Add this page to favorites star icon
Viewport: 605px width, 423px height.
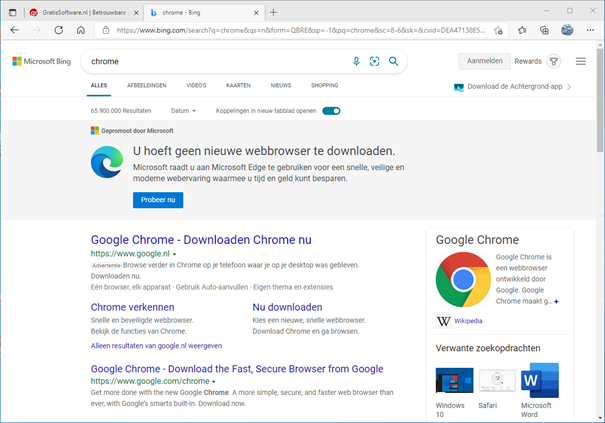(x=498, y=30)
